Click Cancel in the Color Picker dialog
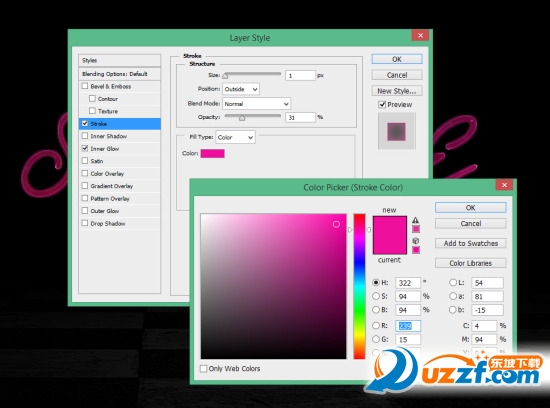Screen dimensions: 550x408 pos(470,223)
